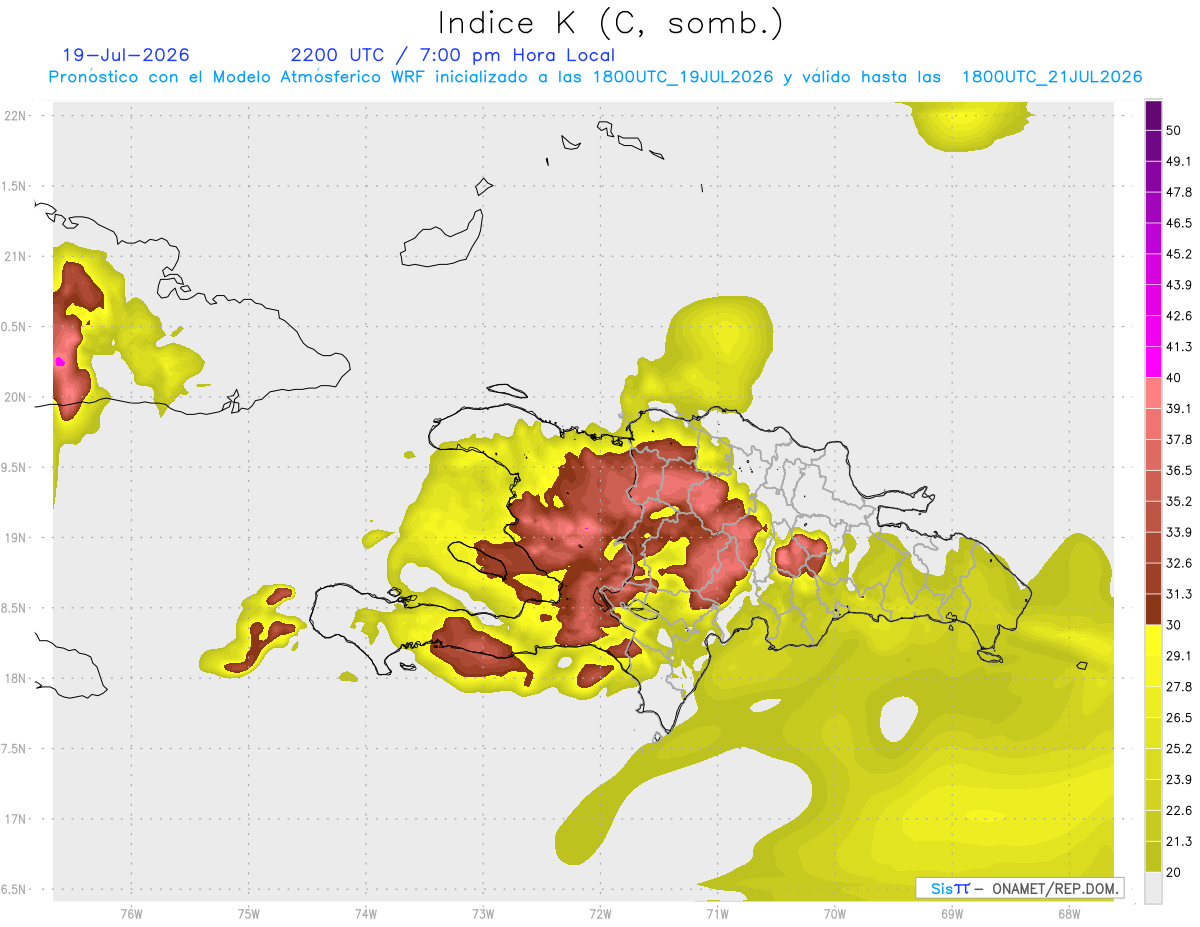Click the "69W" longitude label

pyautogui.click(x=952, y=913)
